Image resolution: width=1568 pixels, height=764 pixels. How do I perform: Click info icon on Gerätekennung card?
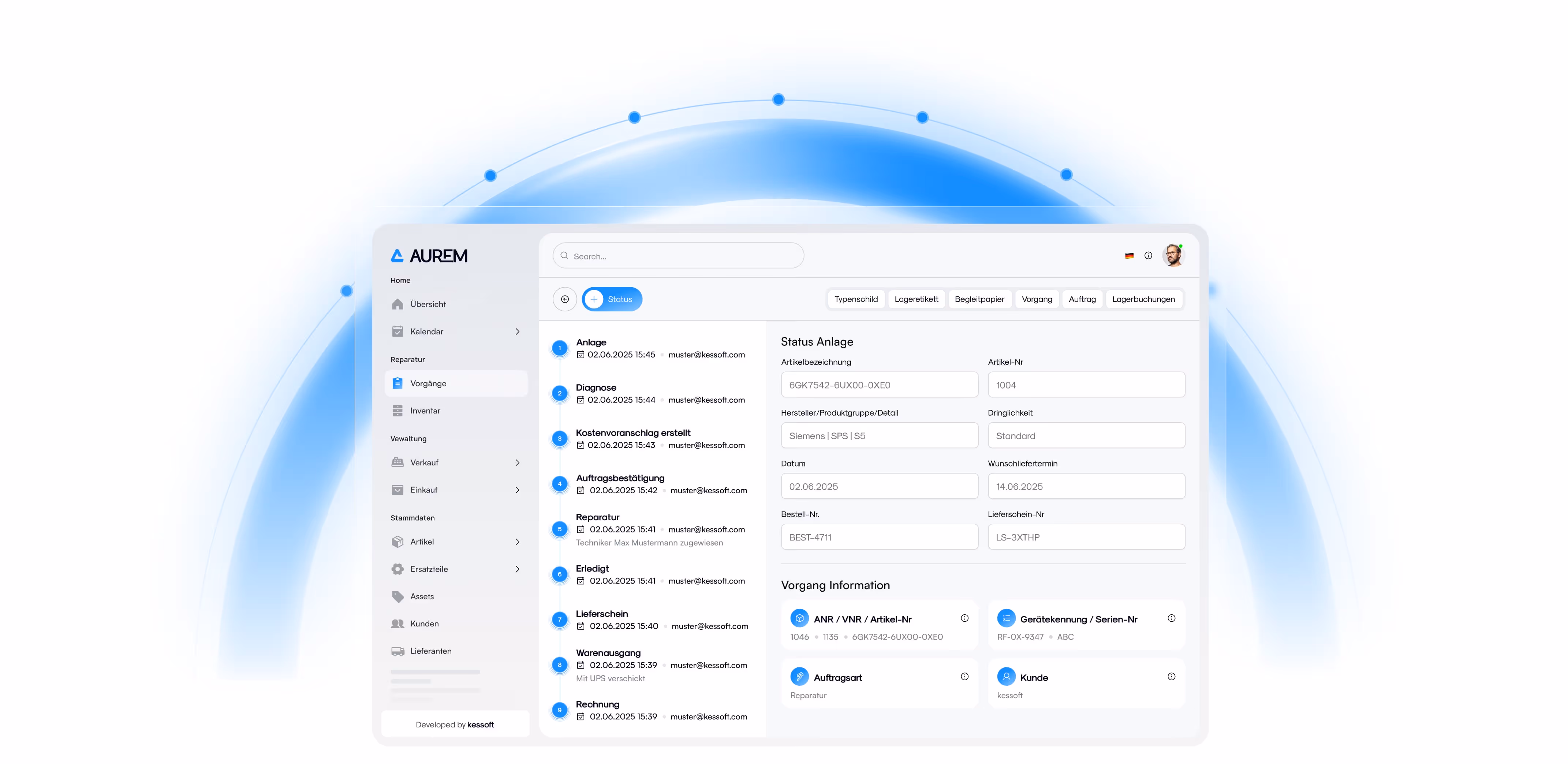[1172, 618]
